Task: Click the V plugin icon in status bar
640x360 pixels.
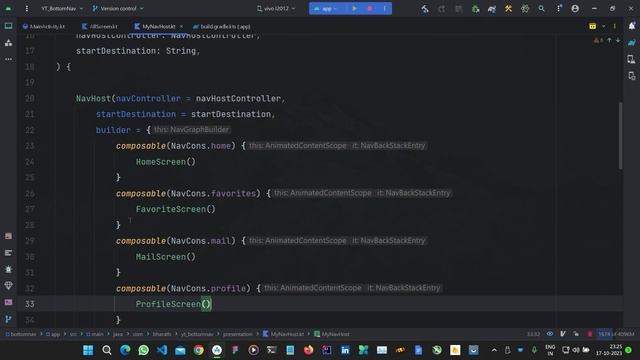Action: 563,334
